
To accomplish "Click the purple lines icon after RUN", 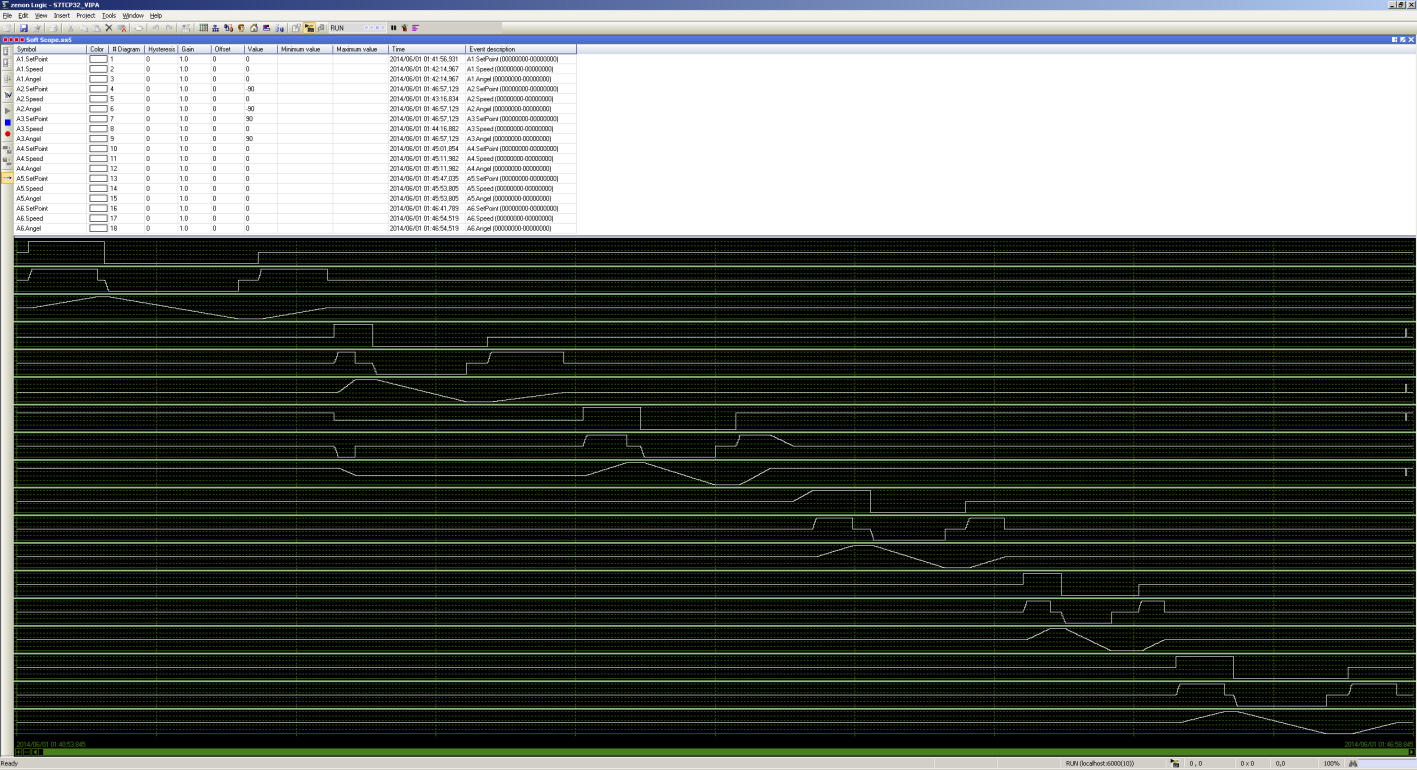I will (x=415, y=28).
